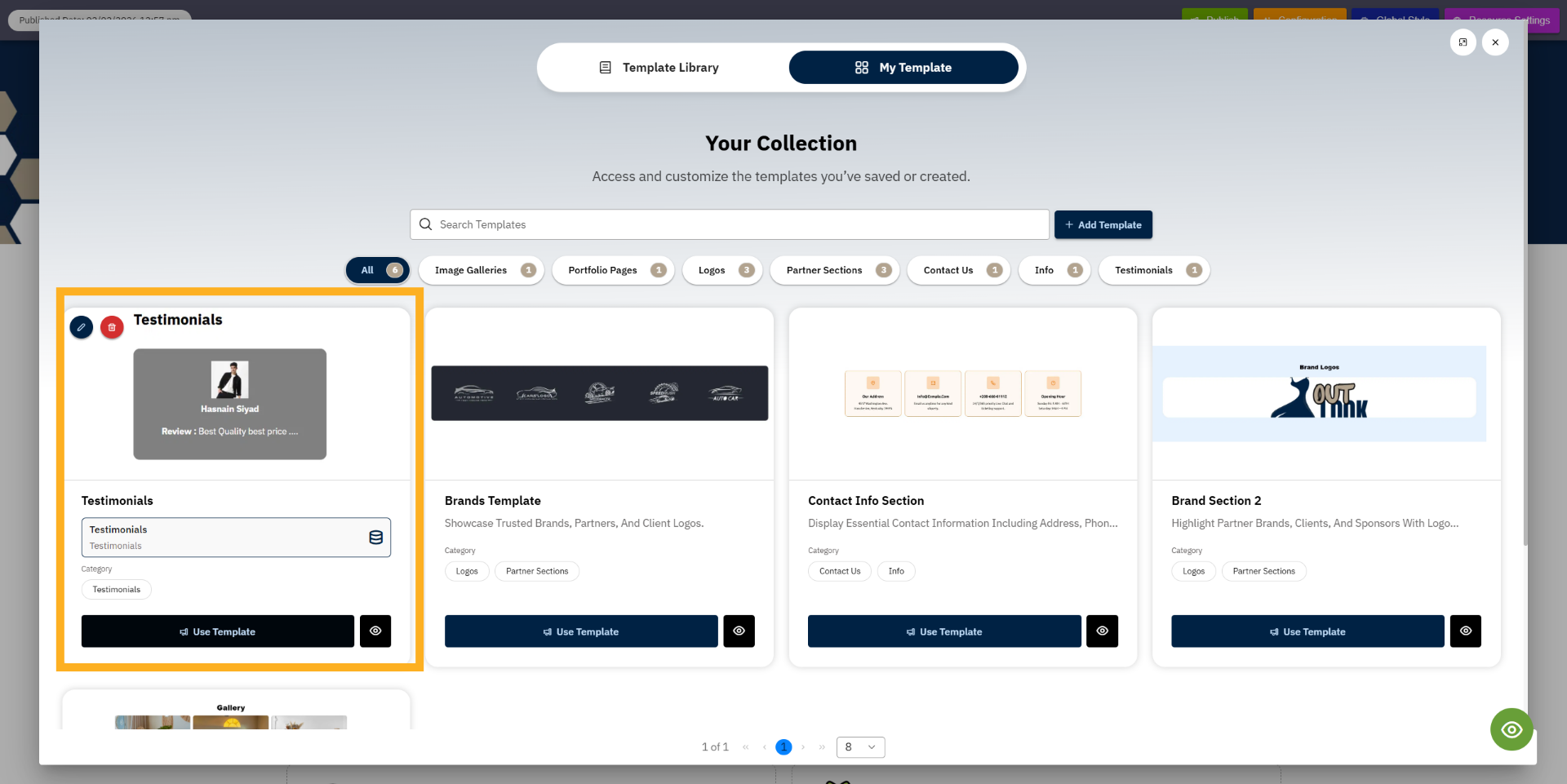Click the Brand Section 2 title
This screenshot has width=1567, height=784.
[1216, 501]
